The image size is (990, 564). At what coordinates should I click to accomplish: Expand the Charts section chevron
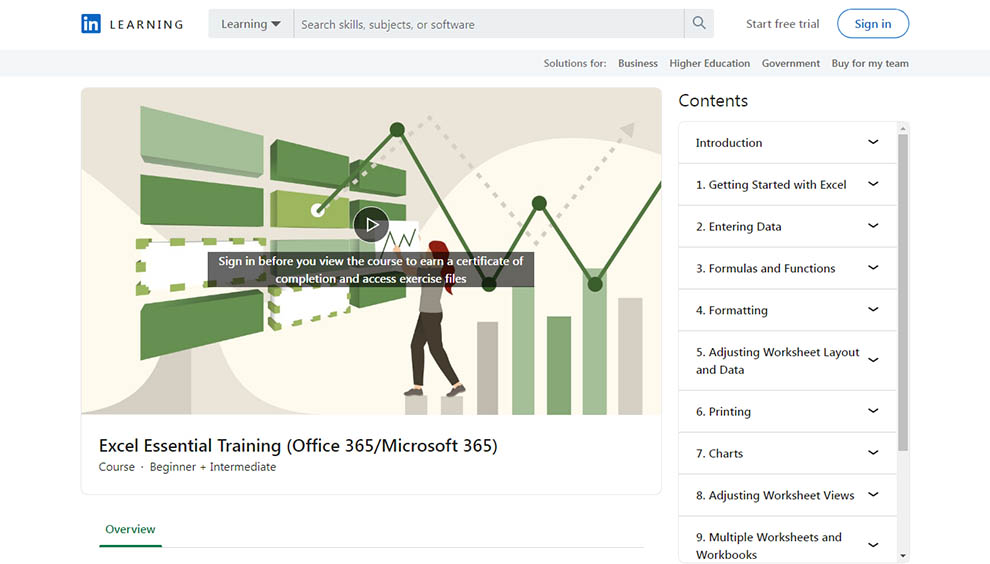pyautogui.click(x=873, y=453)
